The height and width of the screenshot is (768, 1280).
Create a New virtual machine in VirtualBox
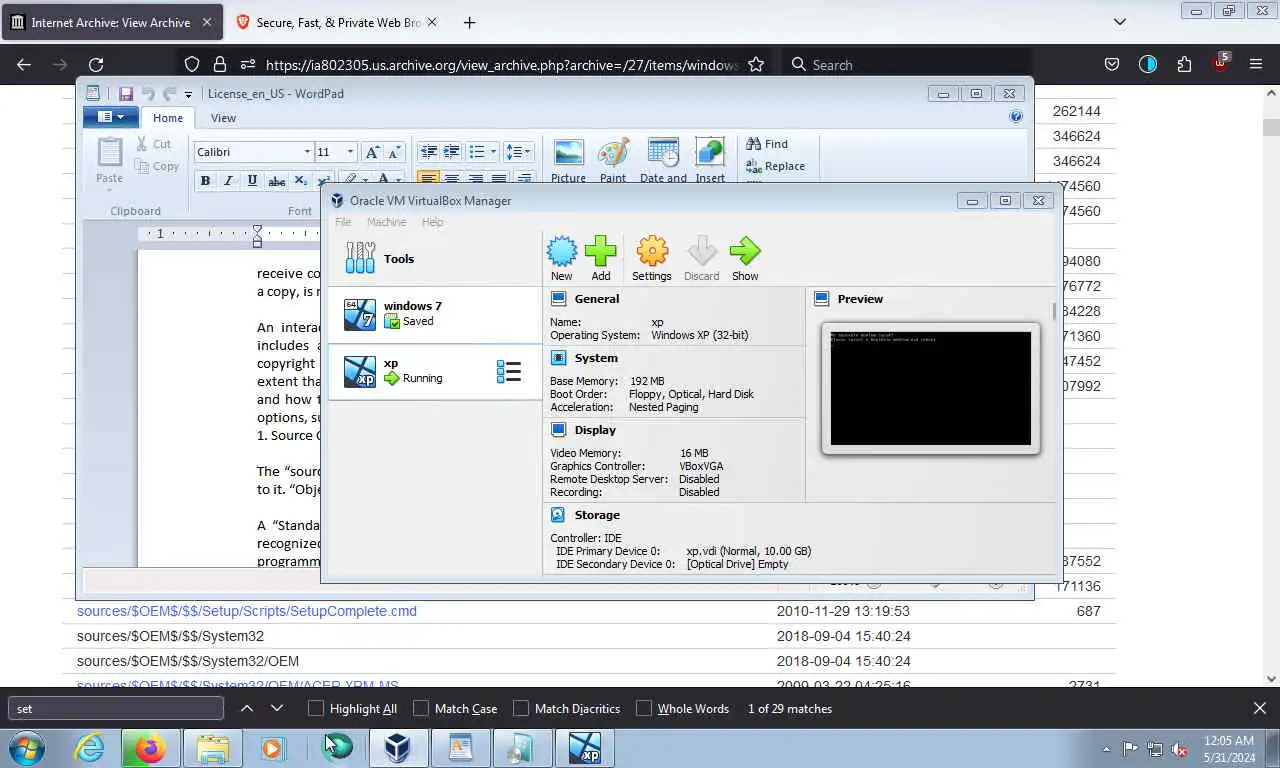[562, 258]
